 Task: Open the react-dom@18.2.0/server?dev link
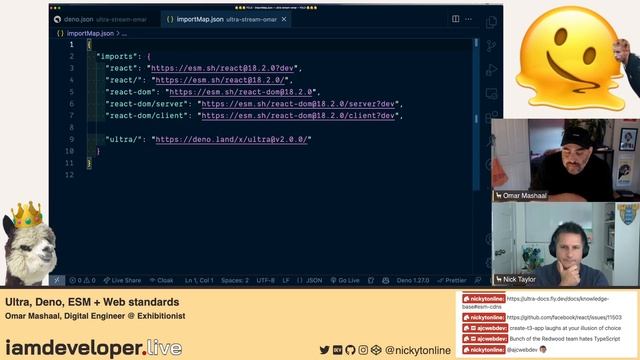click(298, 104)
